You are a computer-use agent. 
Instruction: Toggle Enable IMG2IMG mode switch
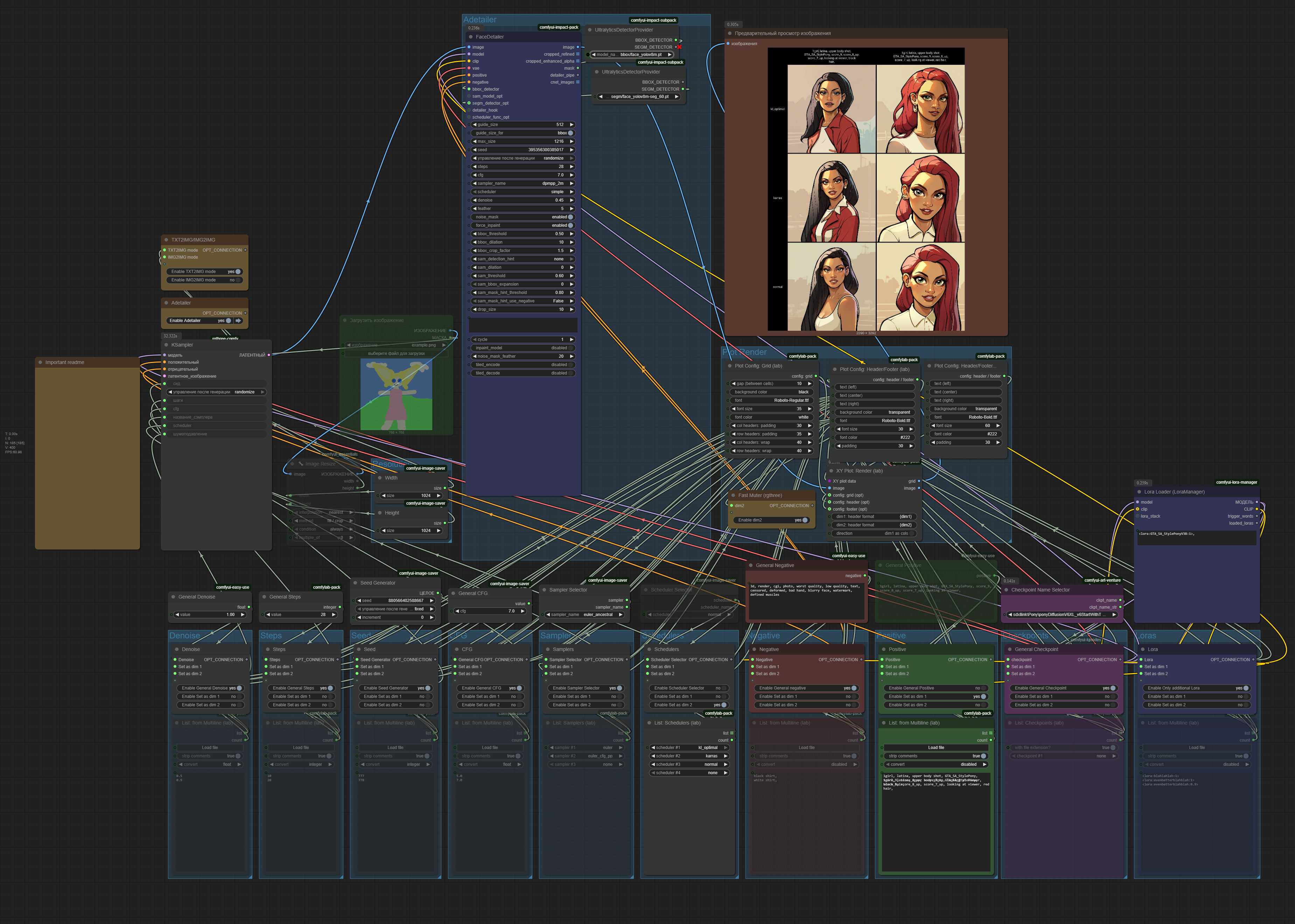point(238,280)
